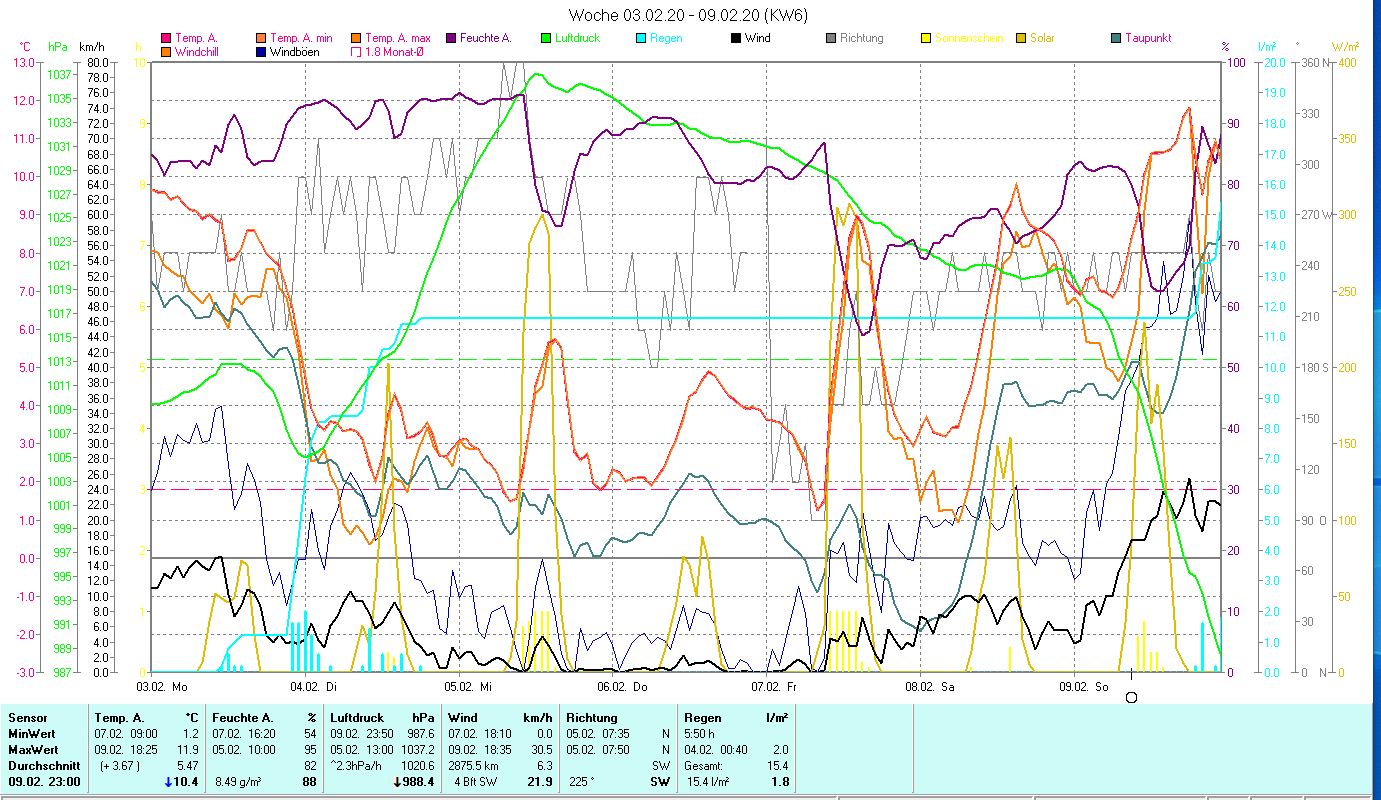Click the 'Durchschnitt' row label
Viewport: 1381px width, 800px height.
[42, 766]
